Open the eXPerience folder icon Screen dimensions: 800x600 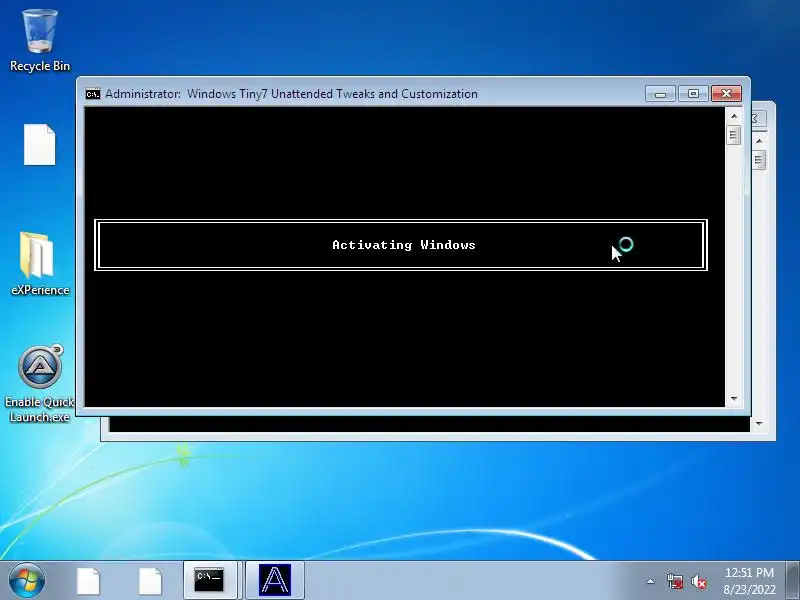[40, 264]
